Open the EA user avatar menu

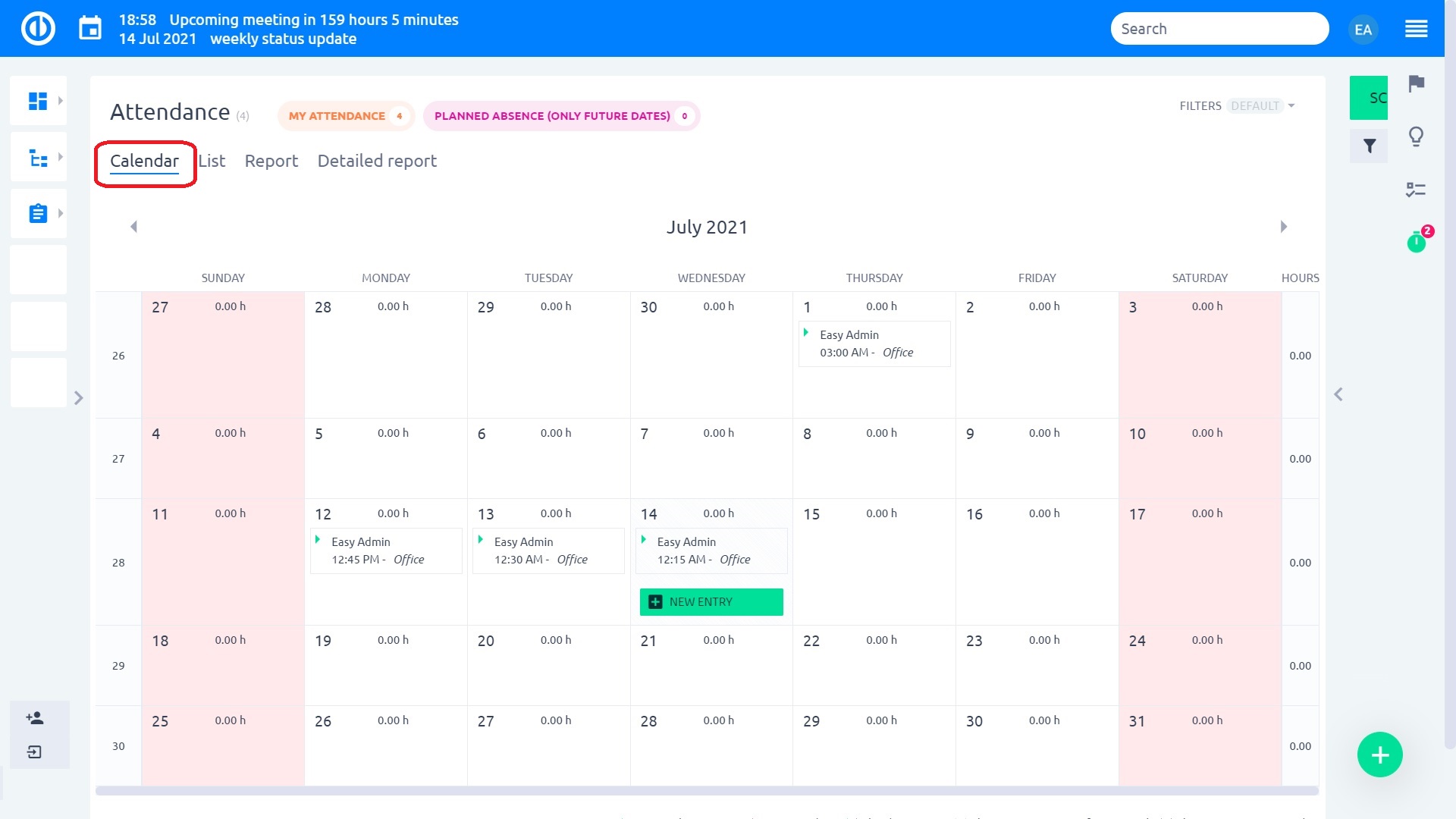[1363, 30]
